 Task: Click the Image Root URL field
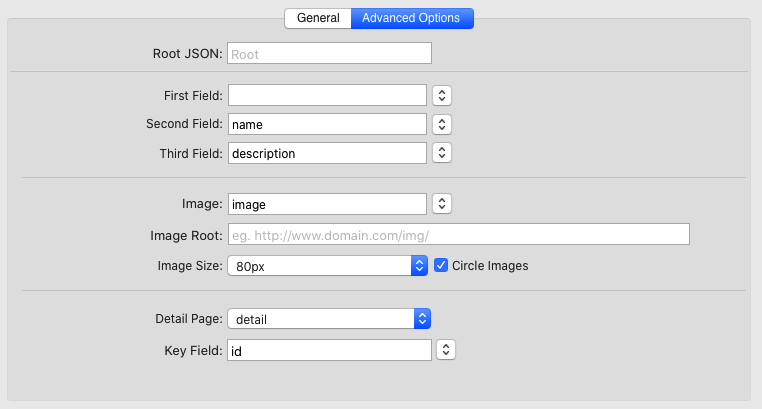pos(459,235)
